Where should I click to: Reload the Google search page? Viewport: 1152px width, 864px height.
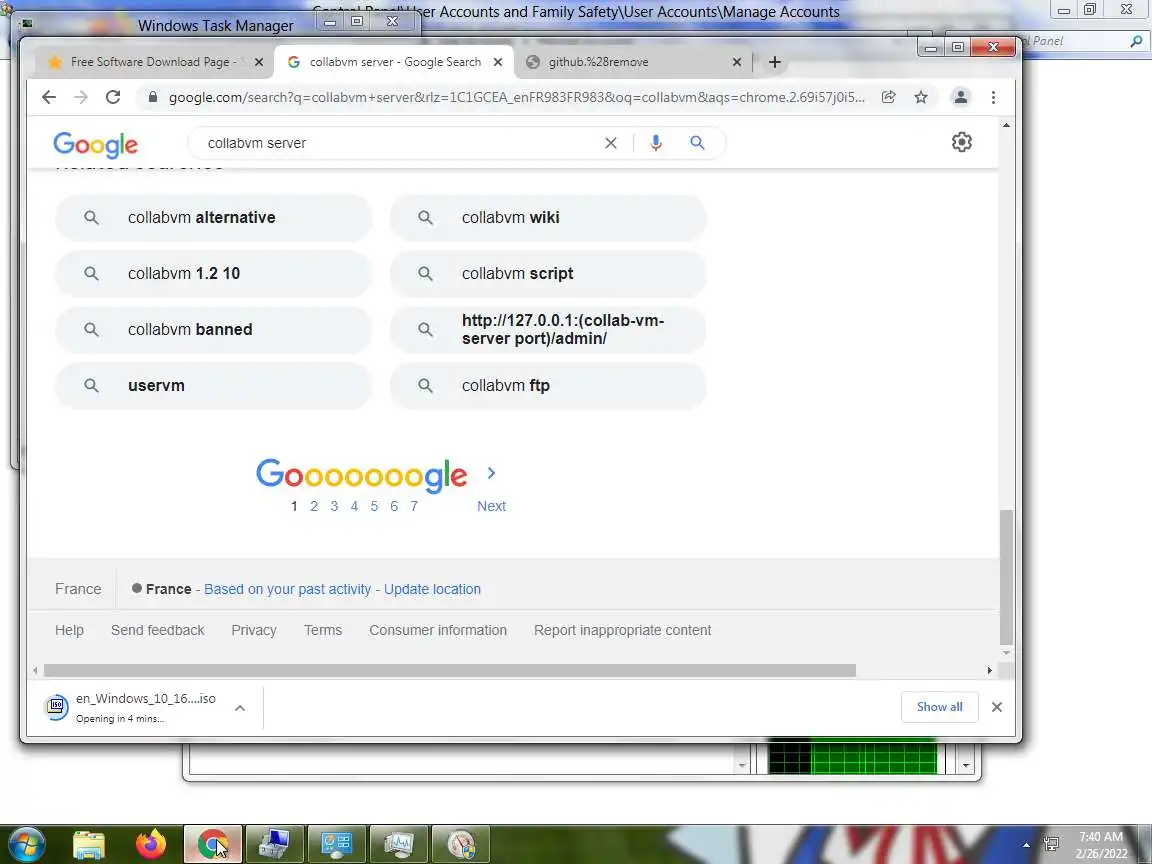click(x=113, y=97)
